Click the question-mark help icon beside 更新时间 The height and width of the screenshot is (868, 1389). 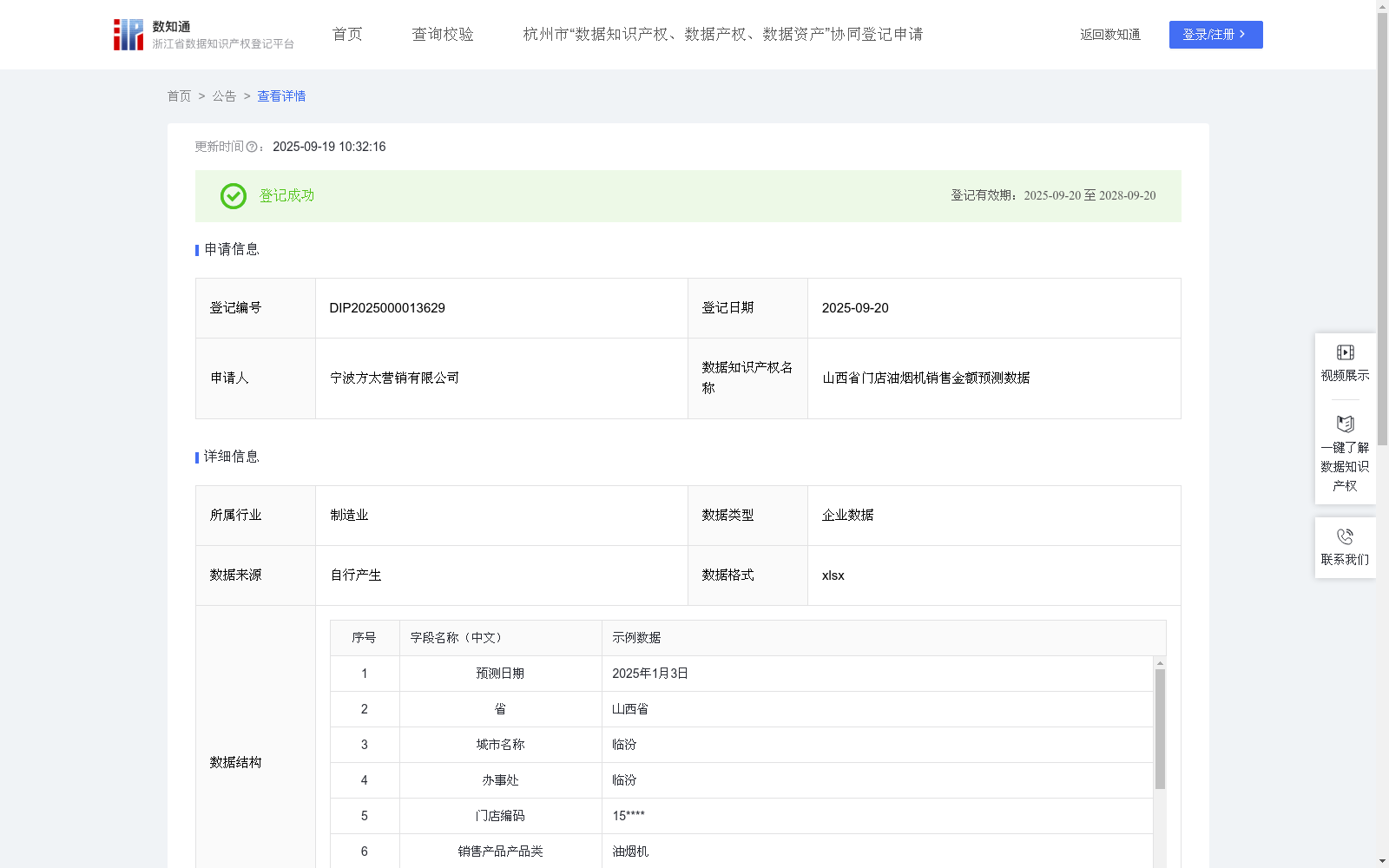click(252, 148)
